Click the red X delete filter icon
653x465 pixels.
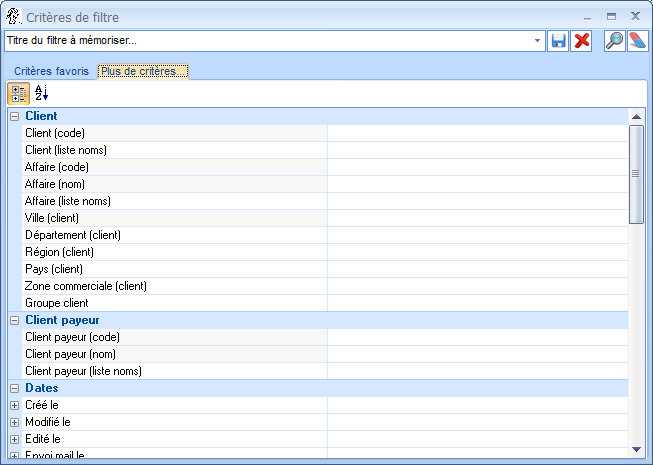point(581,41)
